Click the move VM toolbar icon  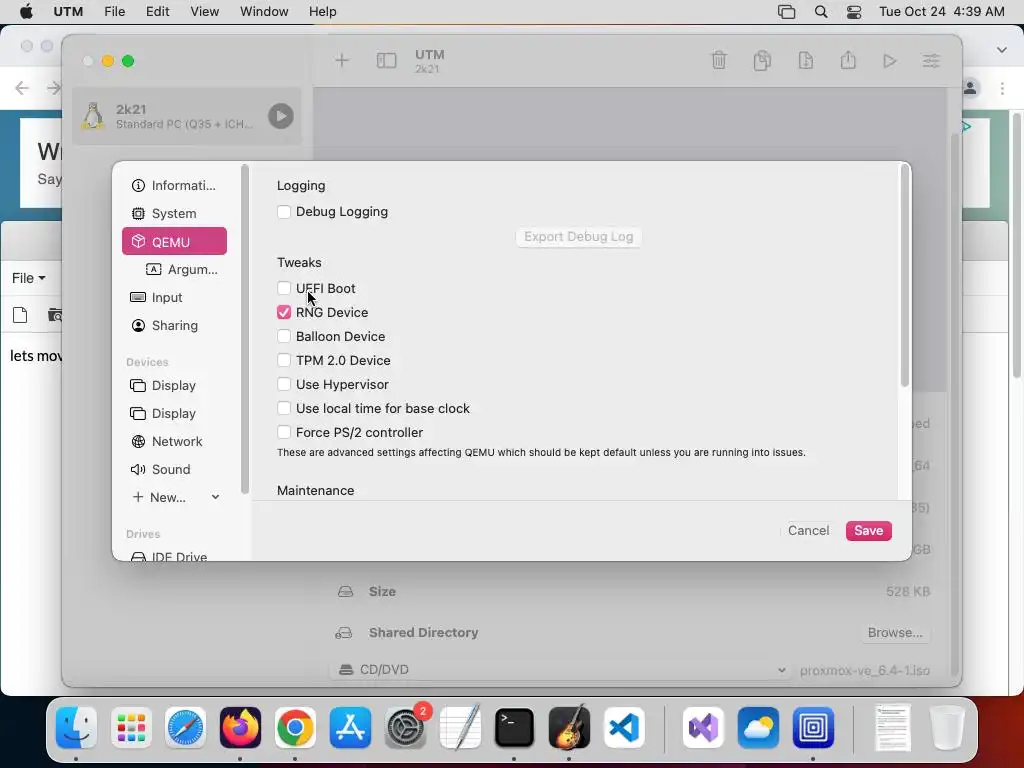(805, 61)
